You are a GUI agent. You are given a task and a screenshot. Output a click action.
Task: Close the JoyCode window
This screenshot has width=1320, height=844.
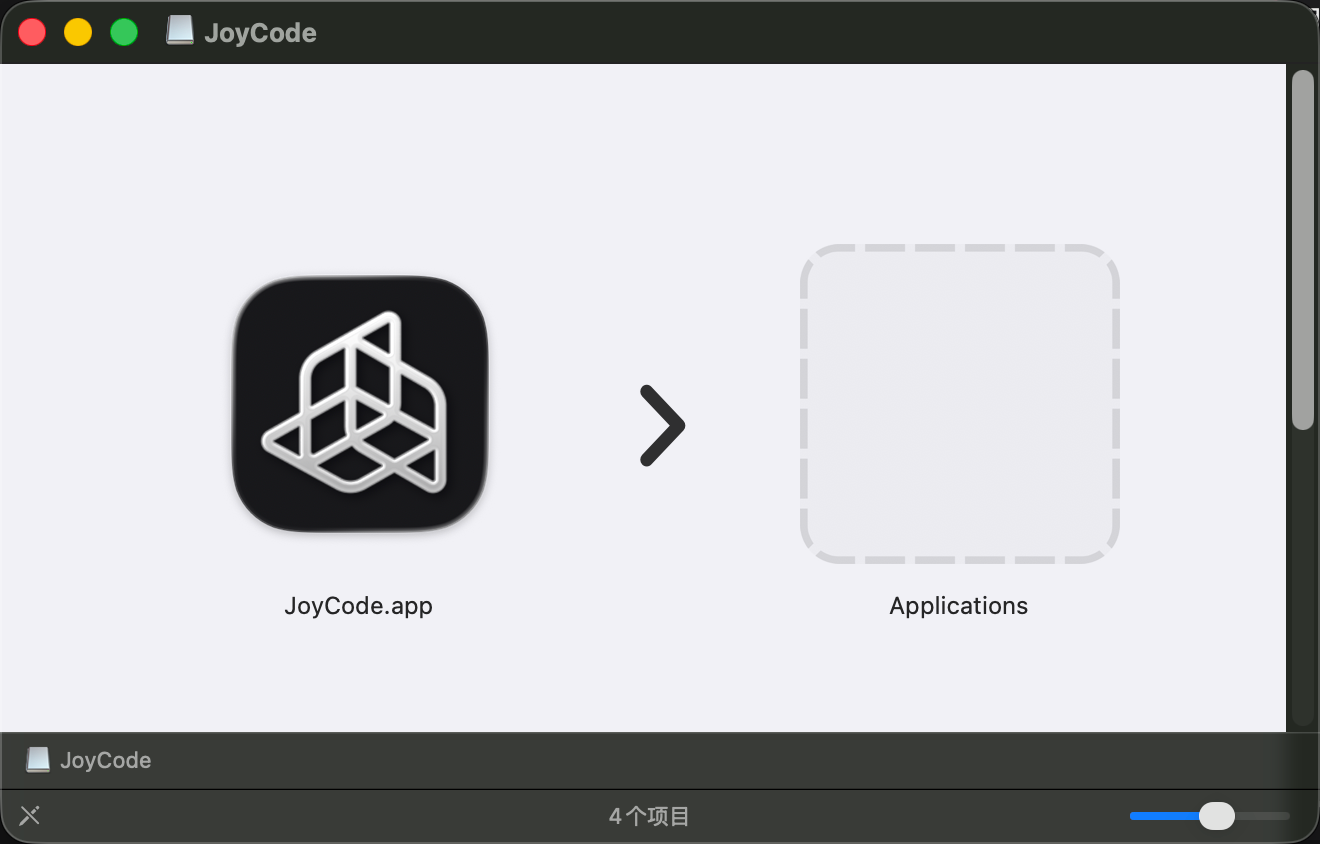click(32, 32)
